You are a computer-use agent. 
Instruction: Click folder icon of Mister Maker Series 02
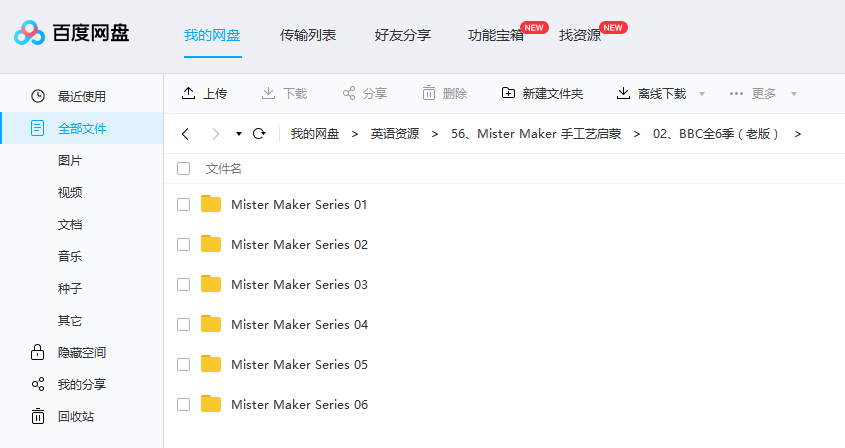point(211,244)
